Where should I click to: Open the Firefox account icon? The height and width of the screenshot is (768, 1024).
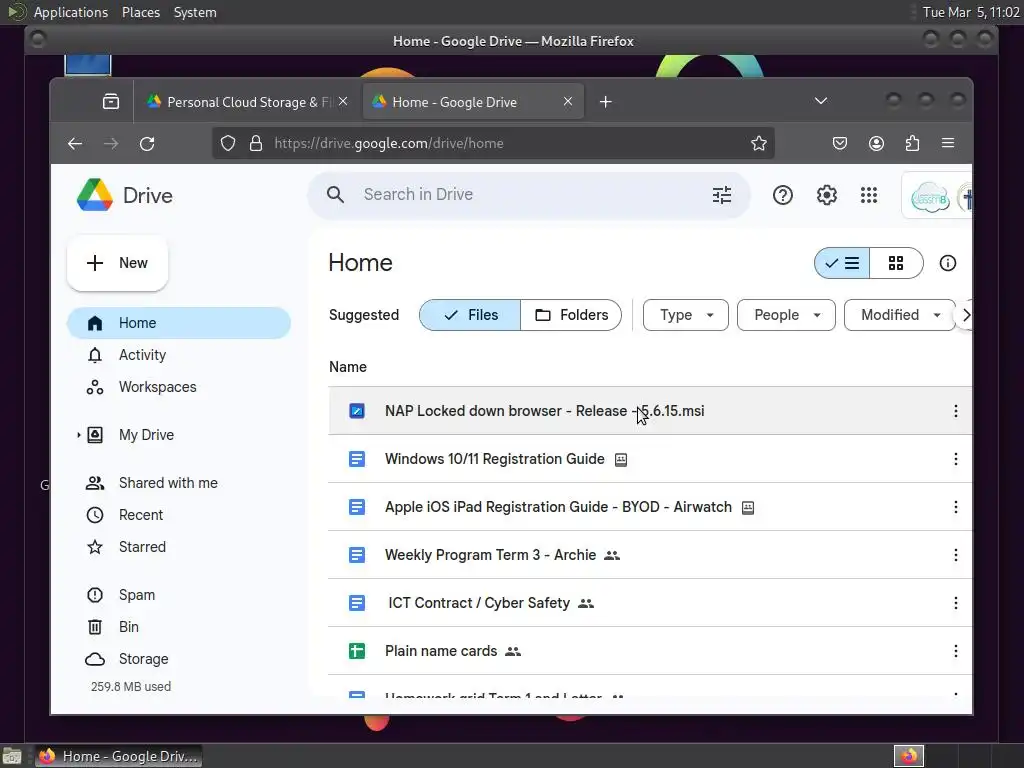point(876,143)
